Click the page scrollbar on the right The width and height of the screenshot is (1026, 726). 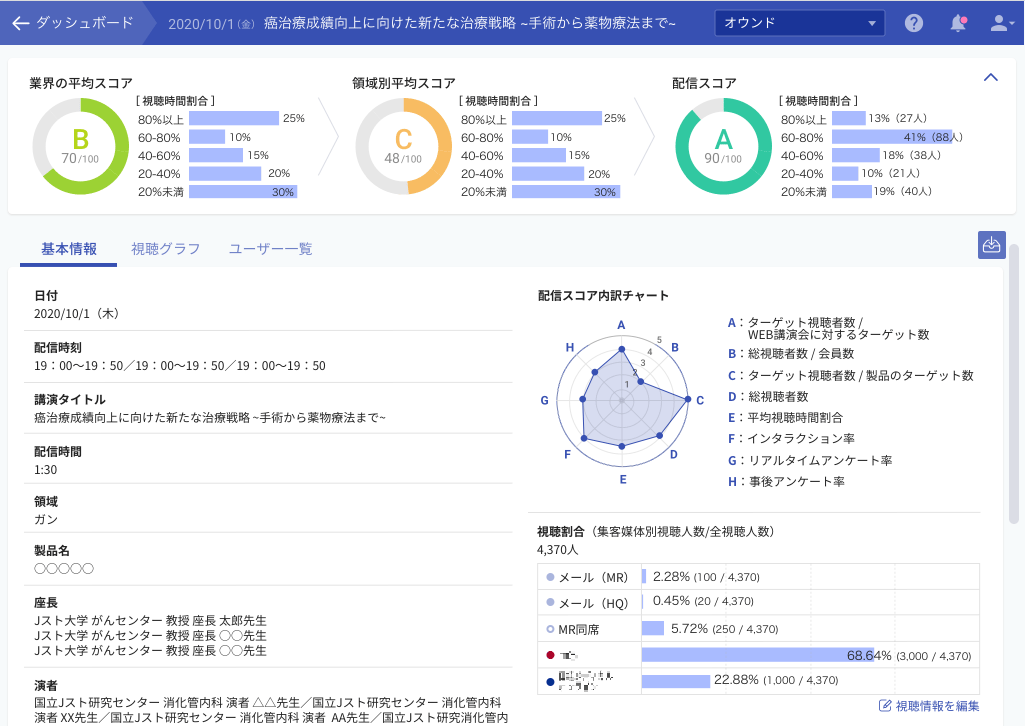[x=1014, y=383]
